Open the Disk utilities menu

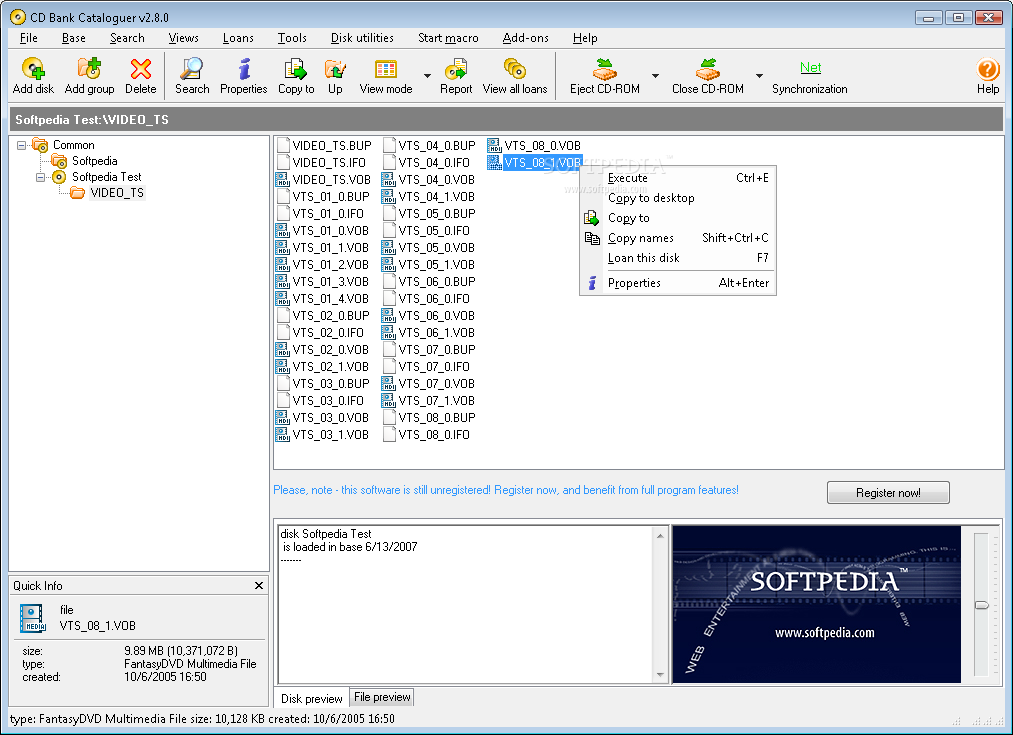point(362,38)
